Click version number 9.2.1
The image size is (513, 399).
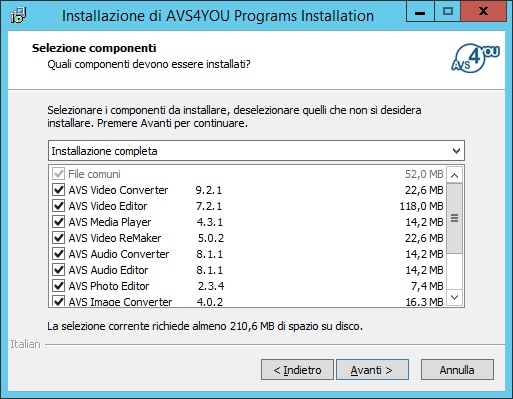coord(209,190)
